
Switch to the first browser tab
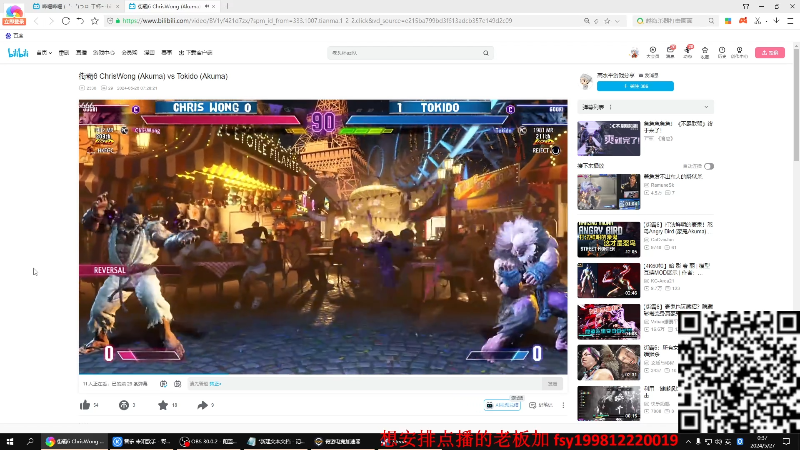[x=74, y=6]
